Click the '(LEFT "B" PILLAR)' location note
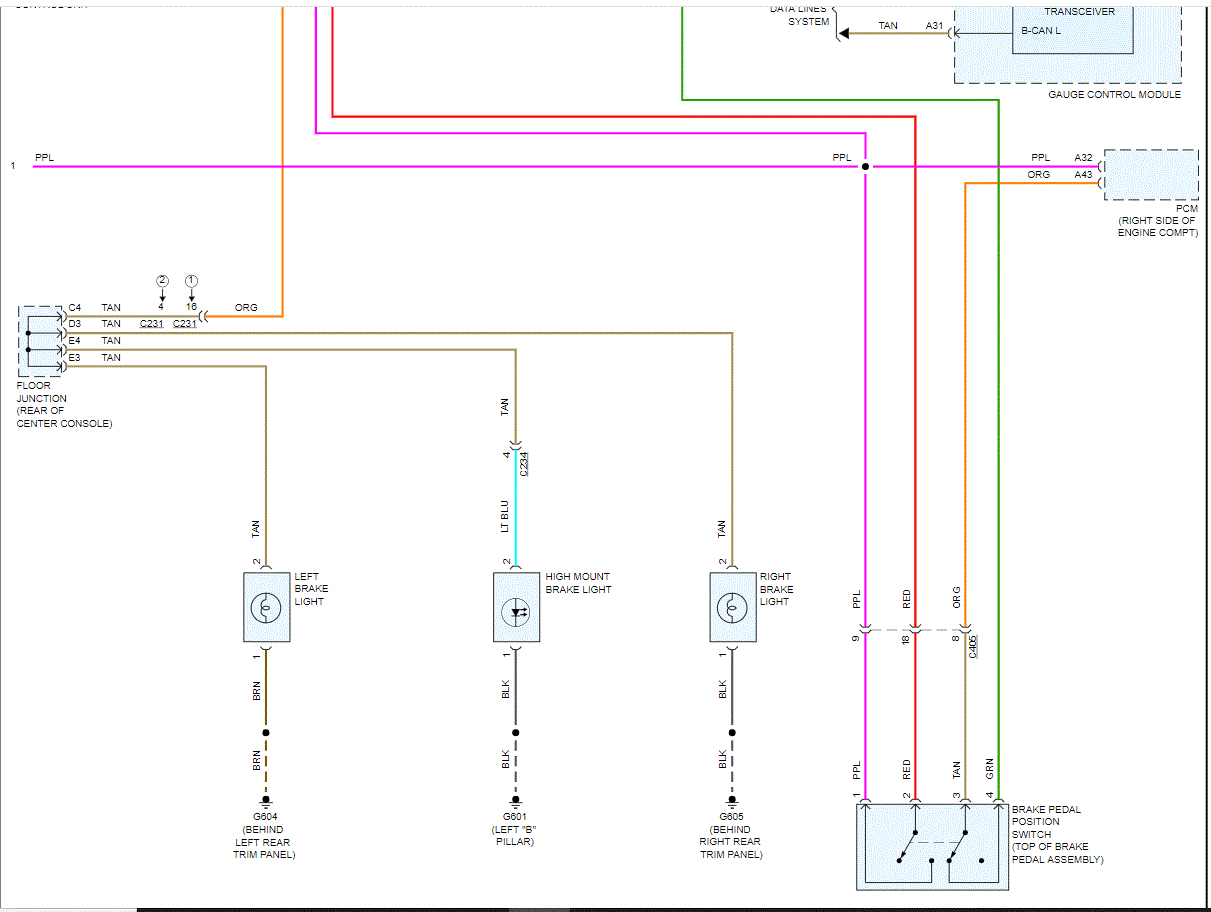This screenshot has width=1211, height=912. coord(516,836)
